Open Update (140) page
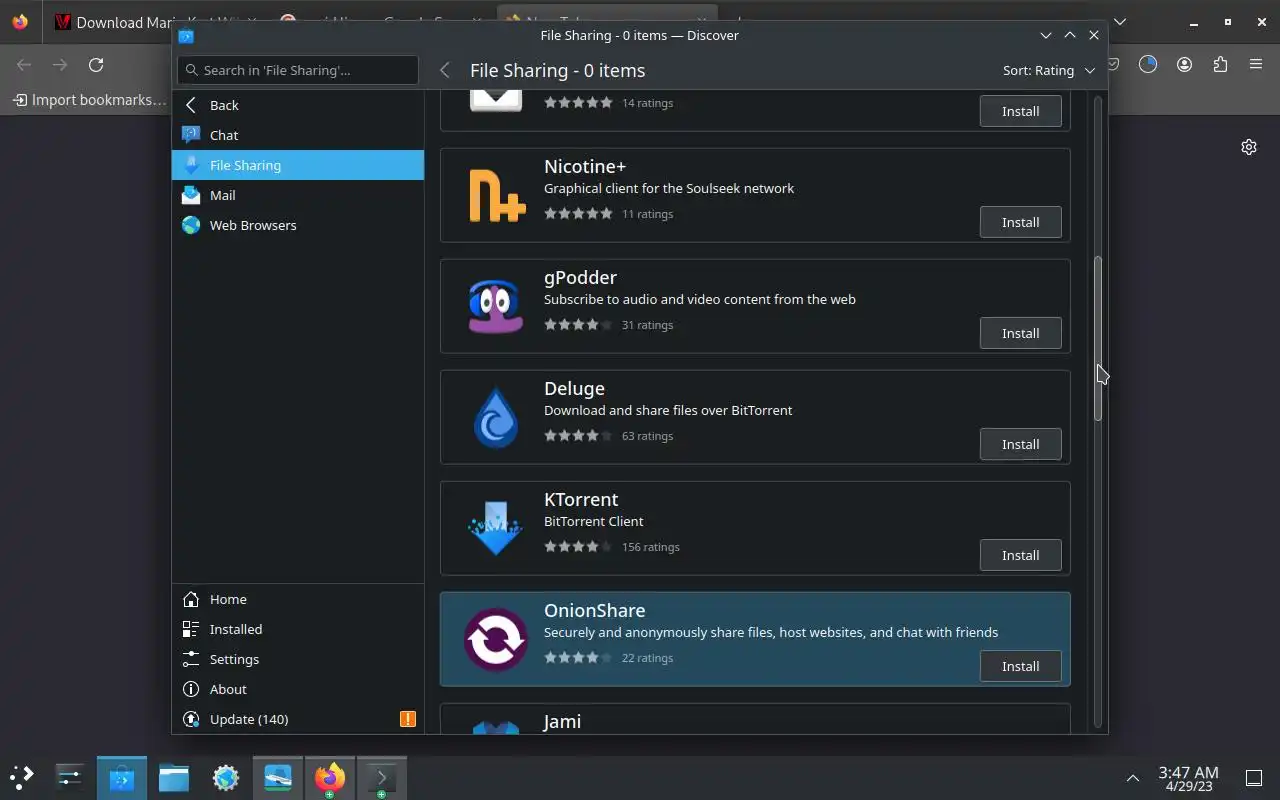The height and width of the screenshot is (800, 1280). pyautogui.click(x=298, y=719)
